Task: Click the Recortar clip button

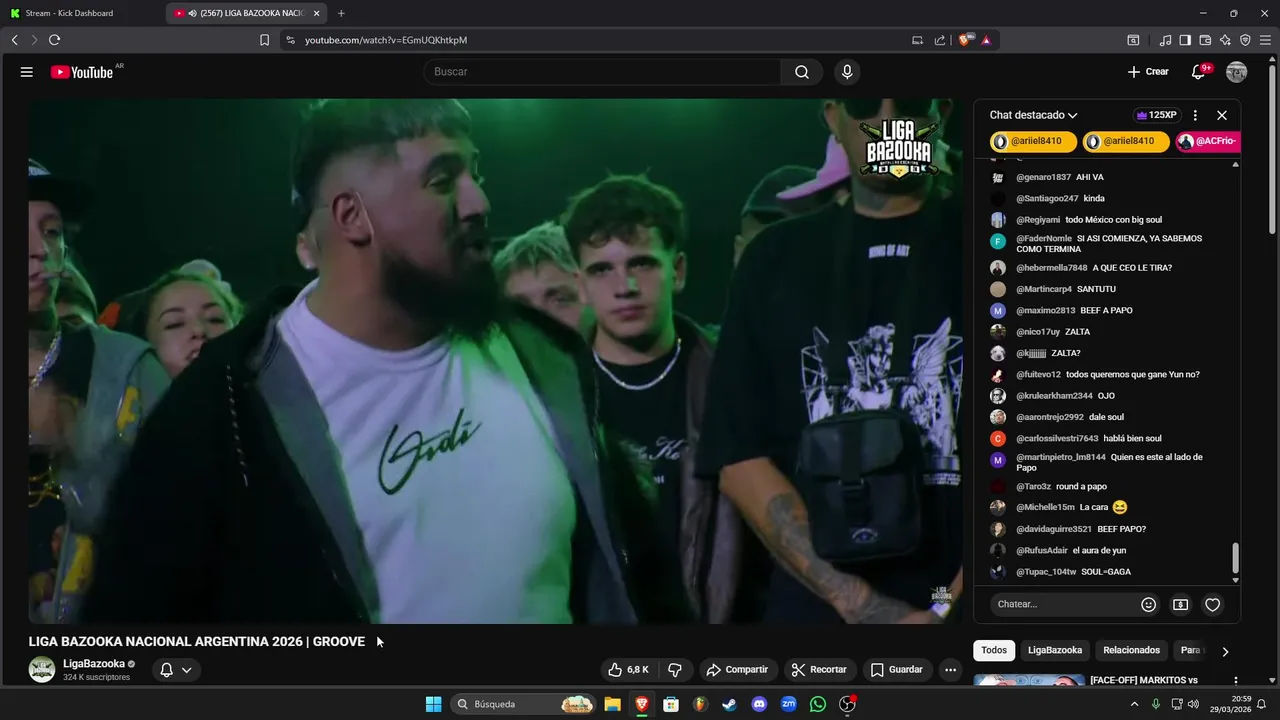Action: 819,670
